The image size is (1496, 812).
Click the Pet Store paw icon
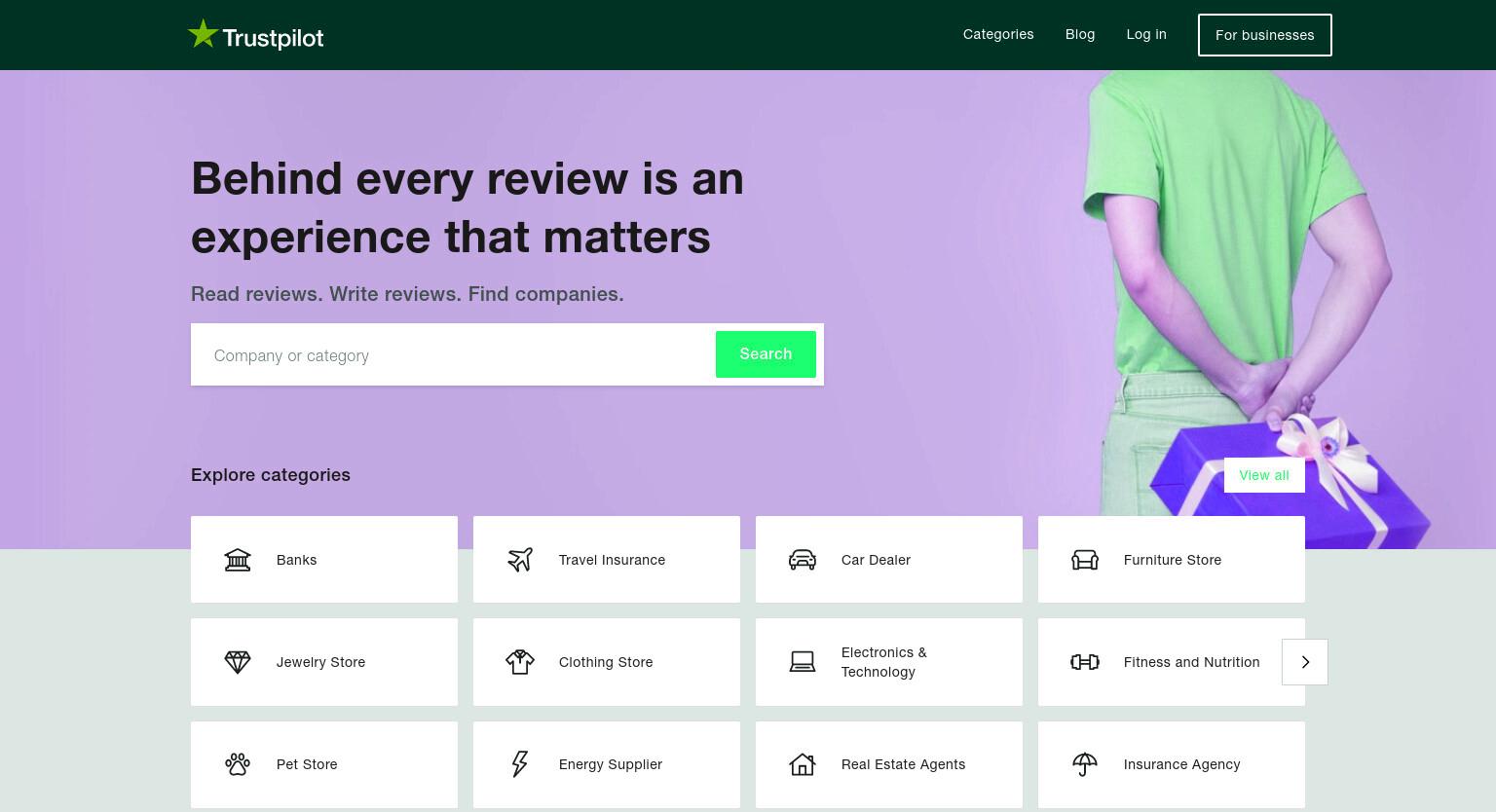click(238, 764)
